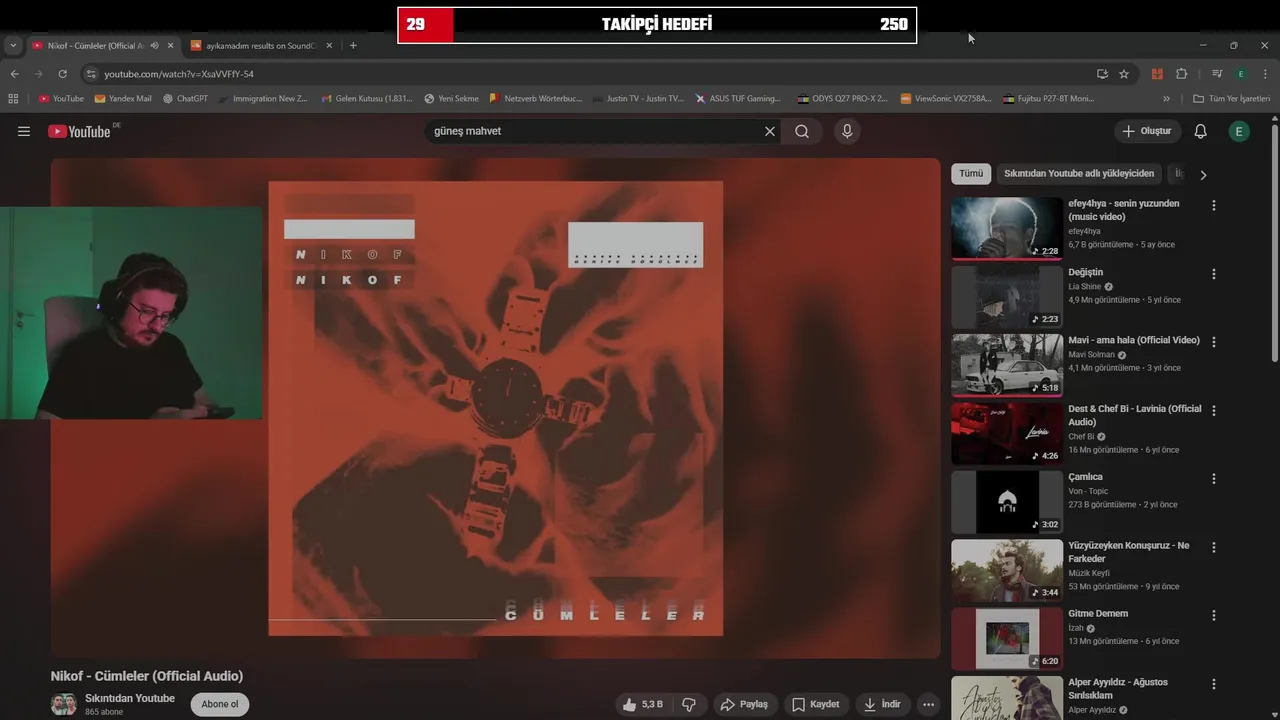
Task: Click the Chrome address bar URL
Action: coord(179,74)
